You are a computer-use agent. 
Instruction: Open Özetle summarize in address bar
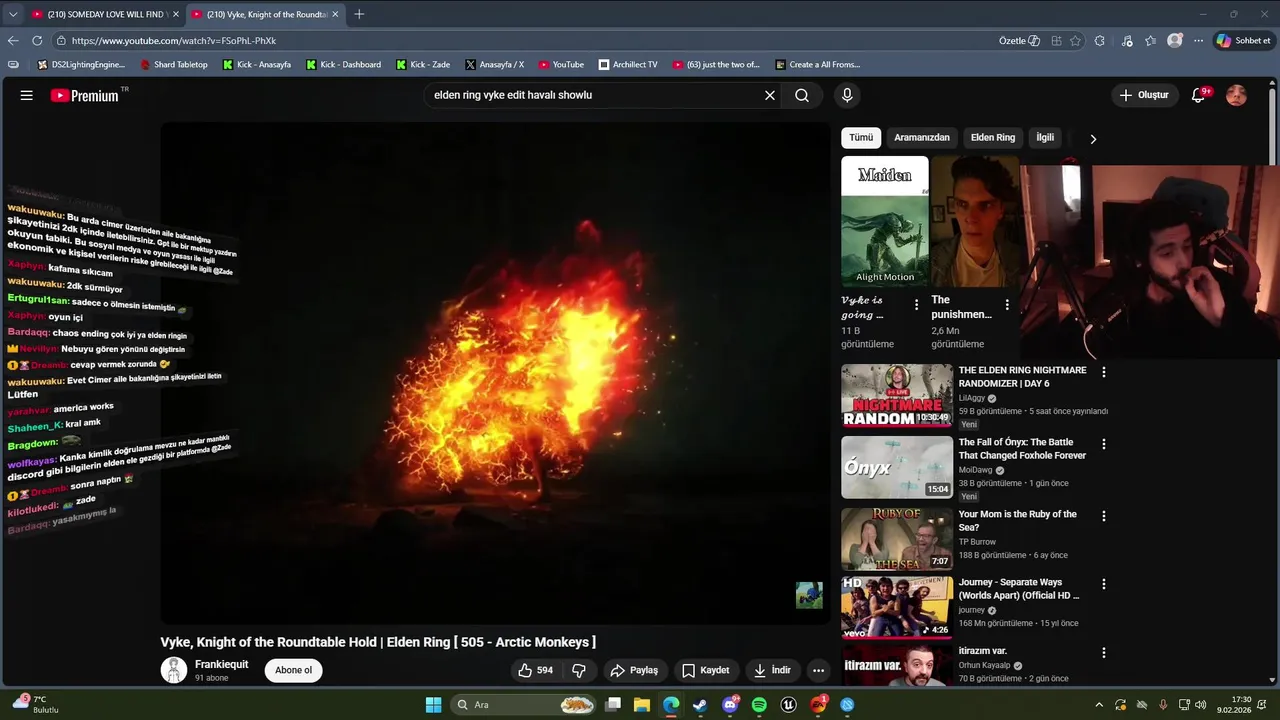(x=1019, y=41)
